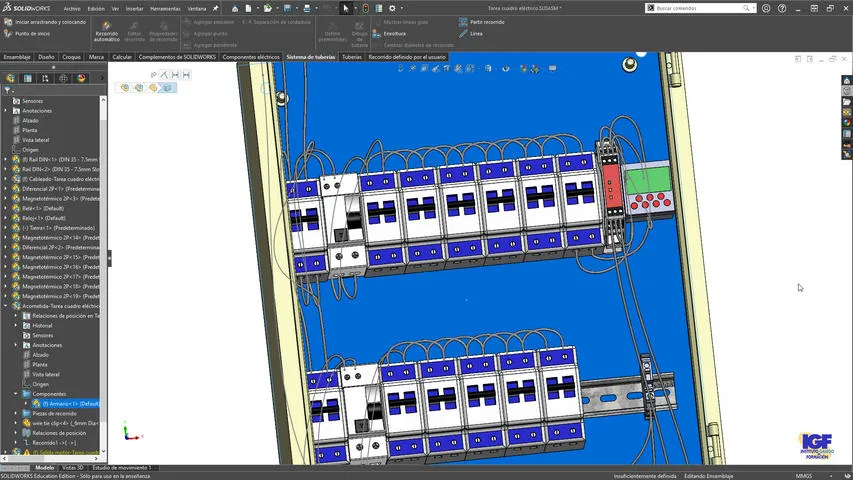Collapse the left panel with its side handle

pyautogui.click(x=109, y=258)
